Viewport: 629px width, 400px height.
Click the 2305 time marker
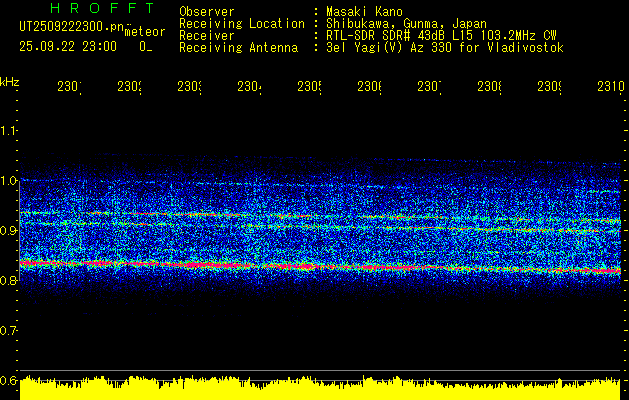tap(309, 87)
